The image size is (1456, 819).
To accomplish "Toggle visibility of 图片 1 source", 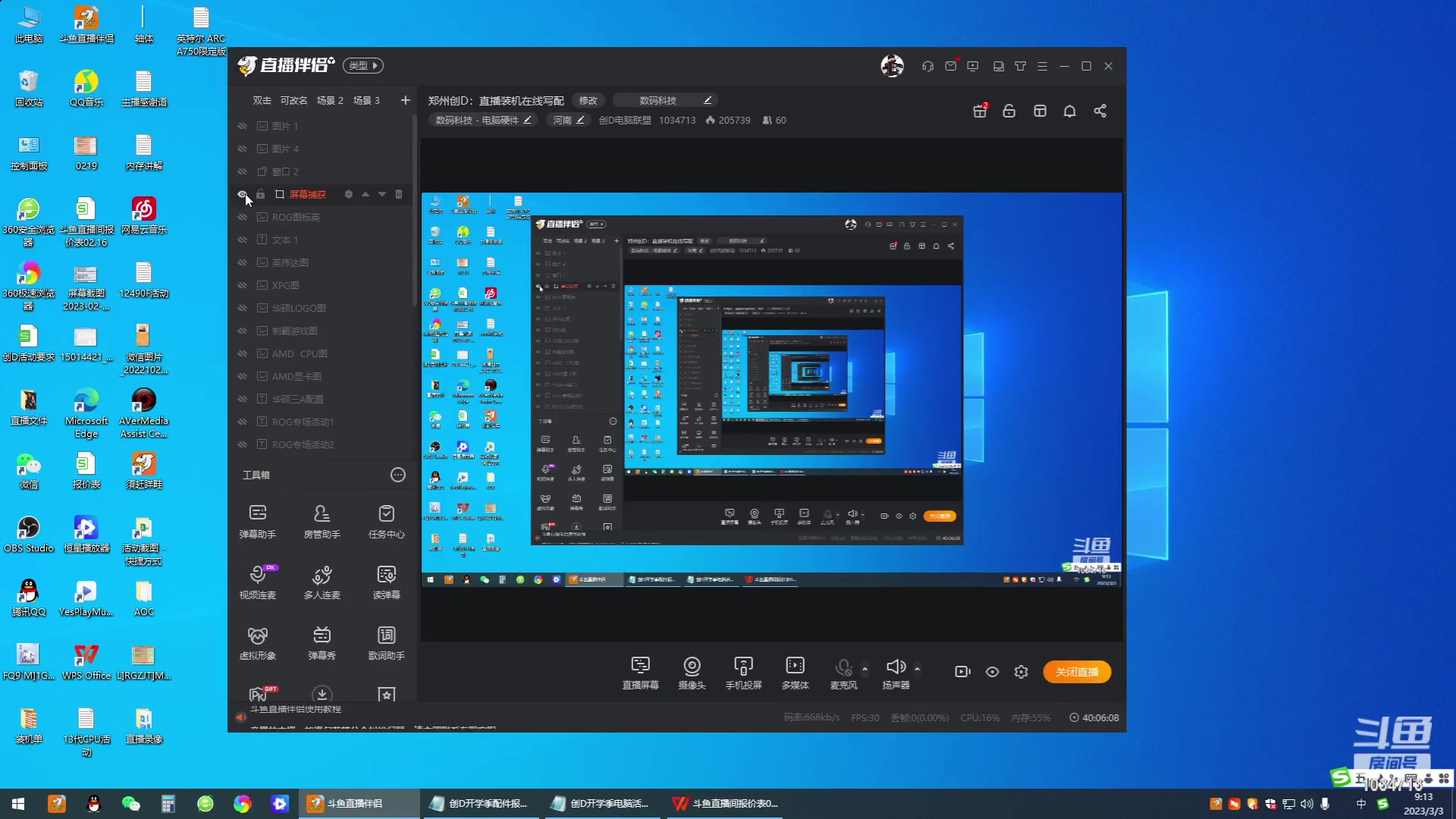I will pos(243,126).
